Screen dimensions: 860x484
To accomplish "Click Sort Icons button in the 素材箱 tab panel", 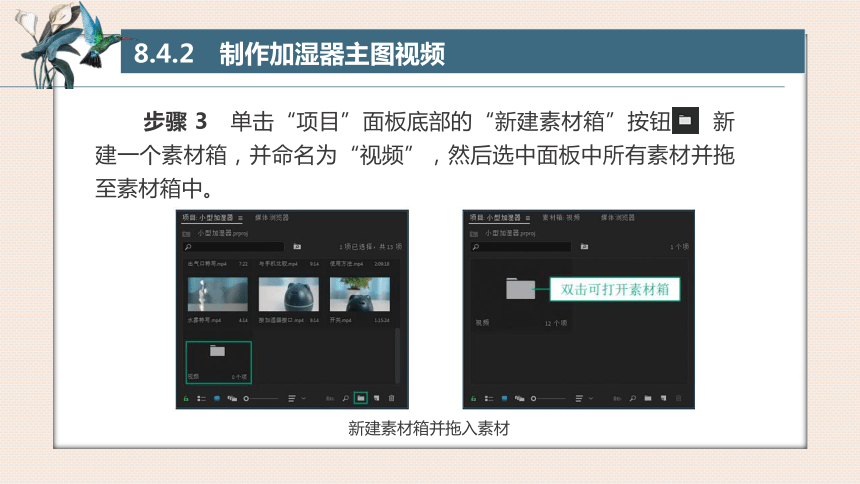I will coord(579,398).
